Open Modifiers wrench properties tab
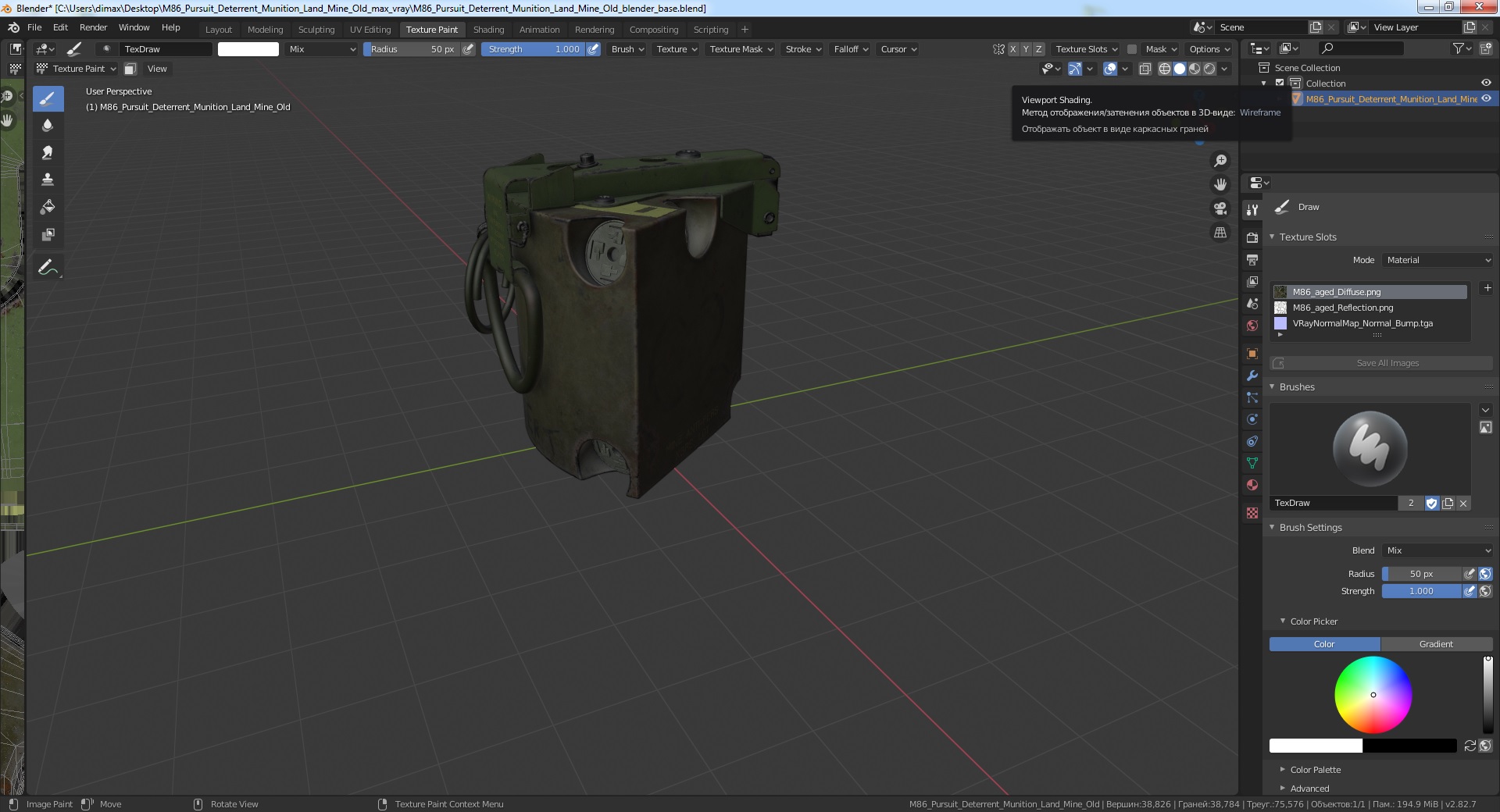This screenshot has width=1500, height=812. (x=1252, y=376)
